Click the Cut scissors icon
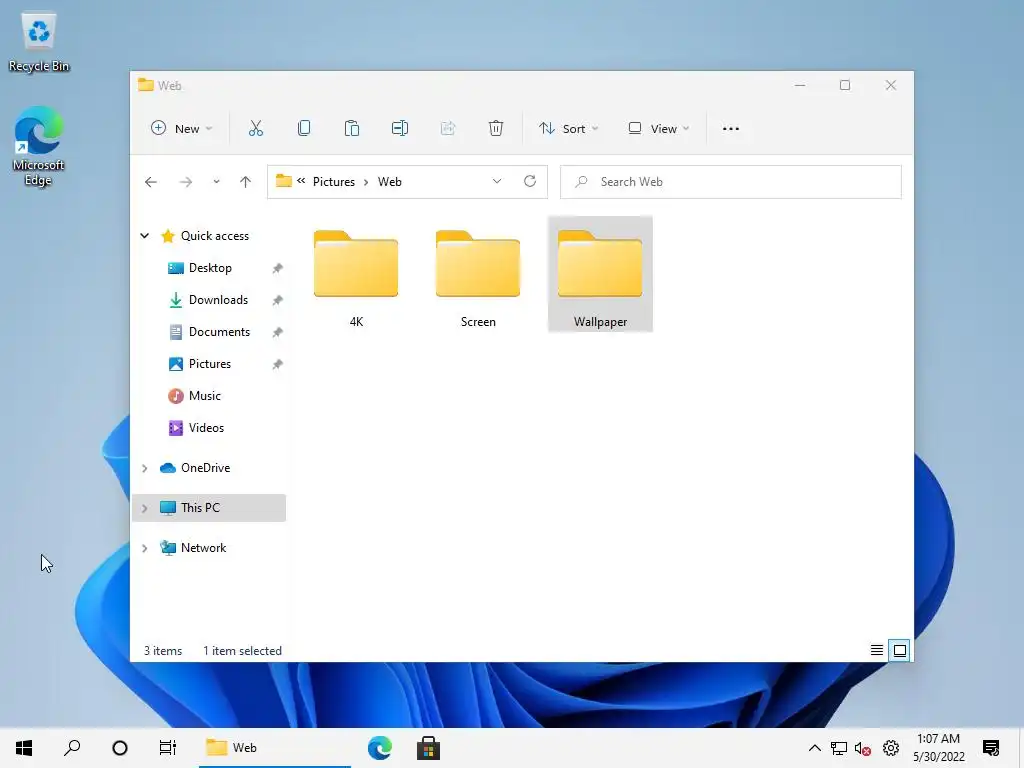The height and width of the screenshot is (768, 1024). [255, 129]
